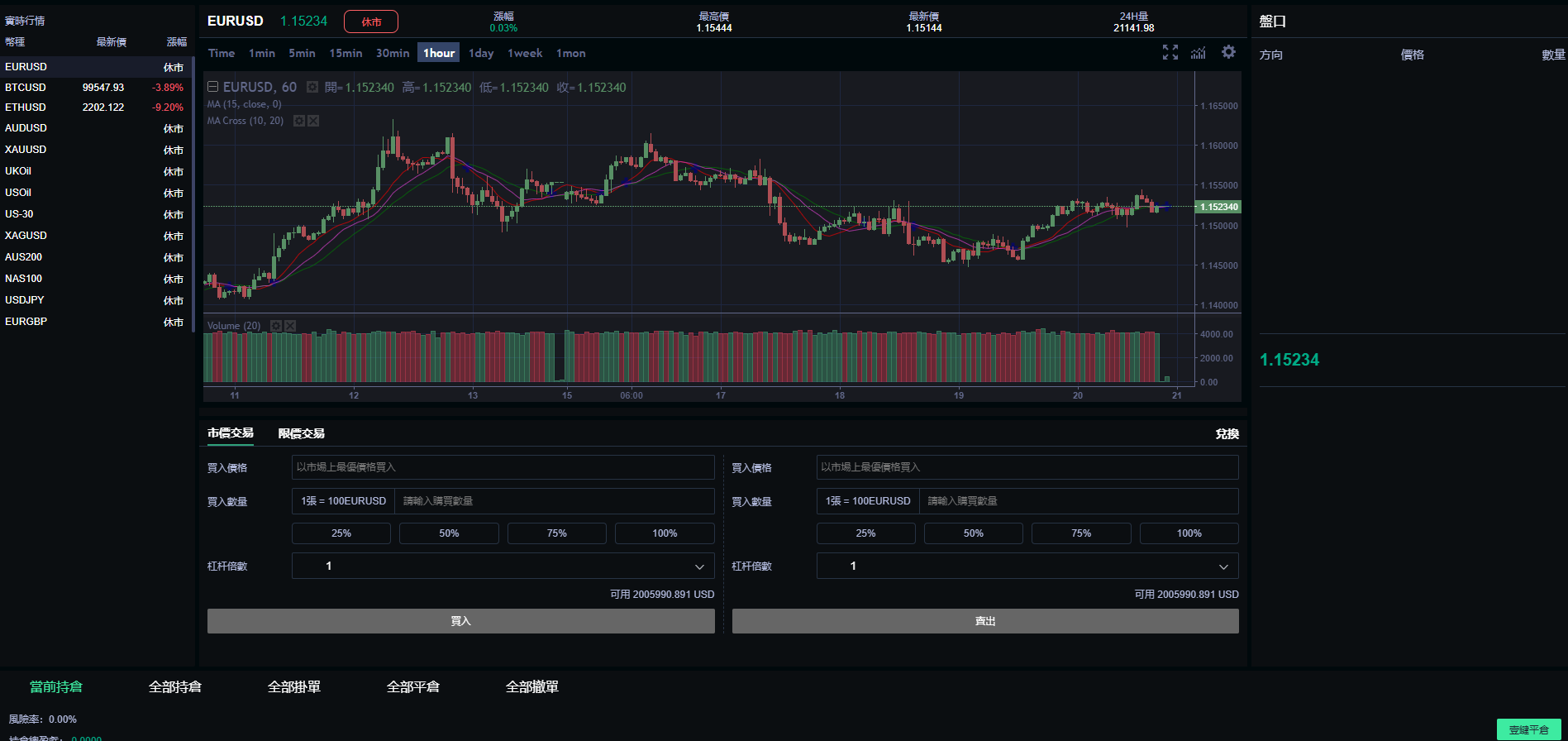Screen dimensions: 1568x741
Task: Set chart interval to 1week
Action: (x=525, y=53)
